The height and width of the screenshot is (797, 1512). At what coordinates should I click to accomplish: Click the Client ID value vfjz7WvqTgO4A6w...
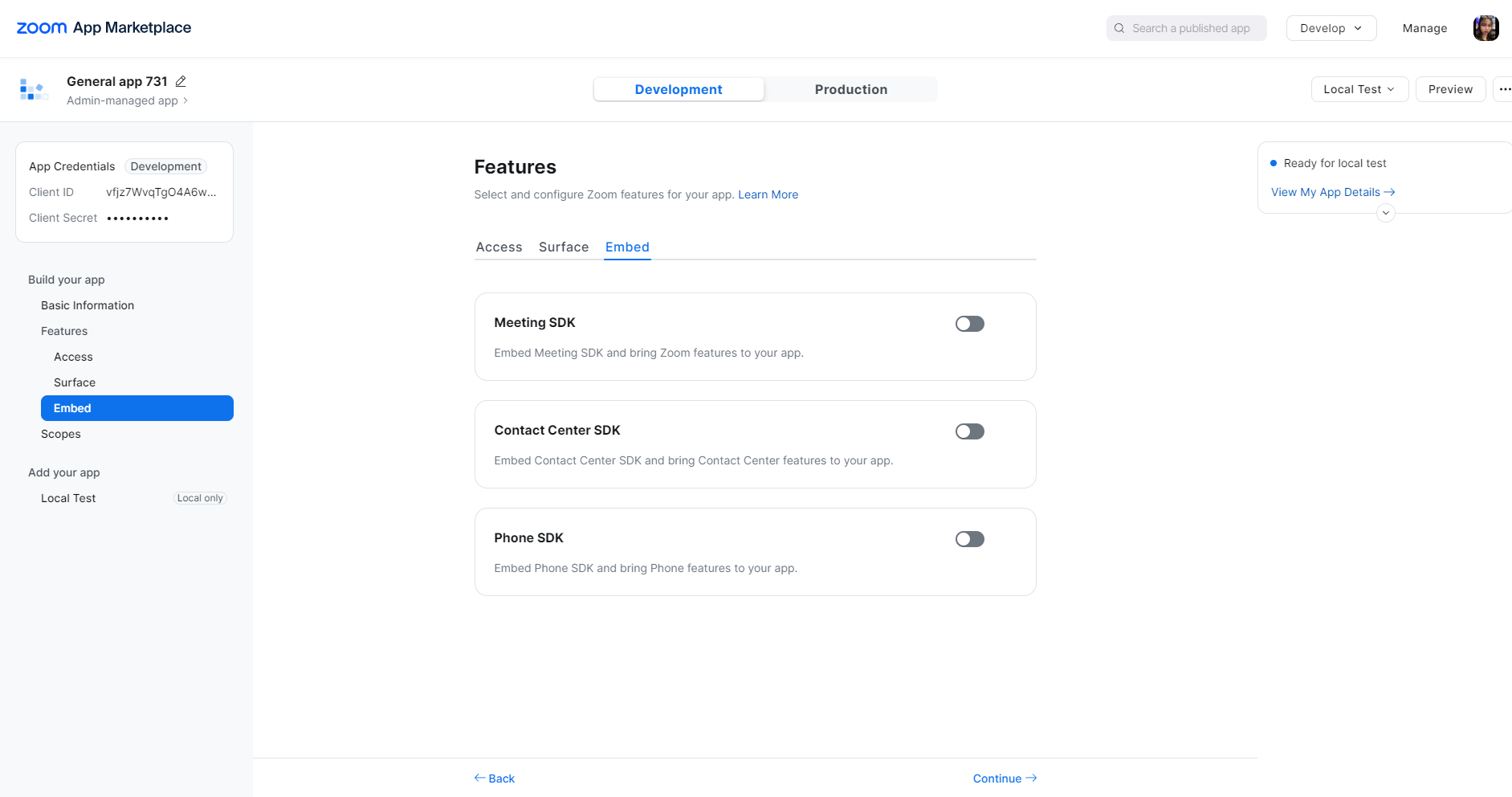tap(161, 192)
